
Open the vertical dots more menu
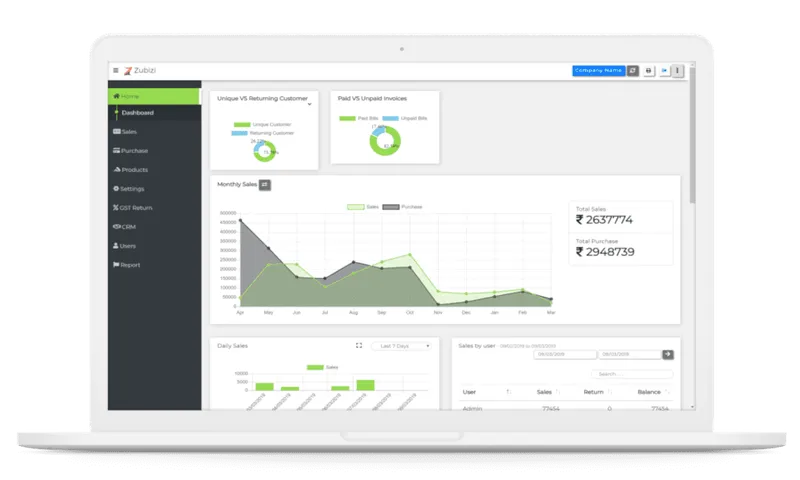click(x=678, y=70)
